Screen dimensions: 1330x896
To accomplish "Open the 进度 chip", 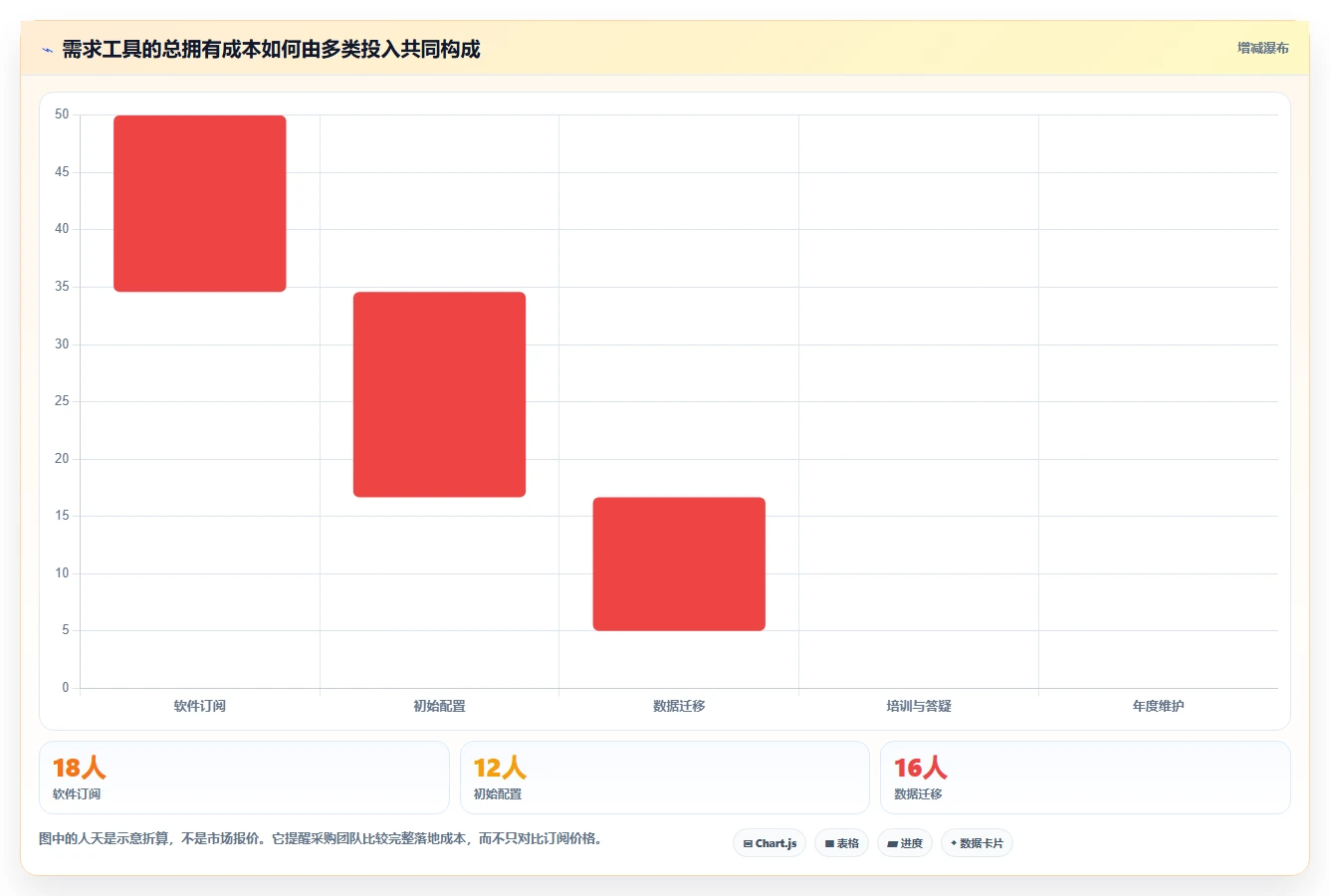I will (905, 843).
